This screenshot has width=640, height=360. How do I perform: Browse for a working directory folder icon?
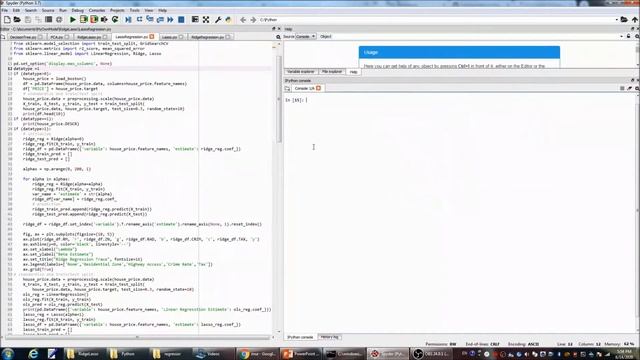click(624, 20)
